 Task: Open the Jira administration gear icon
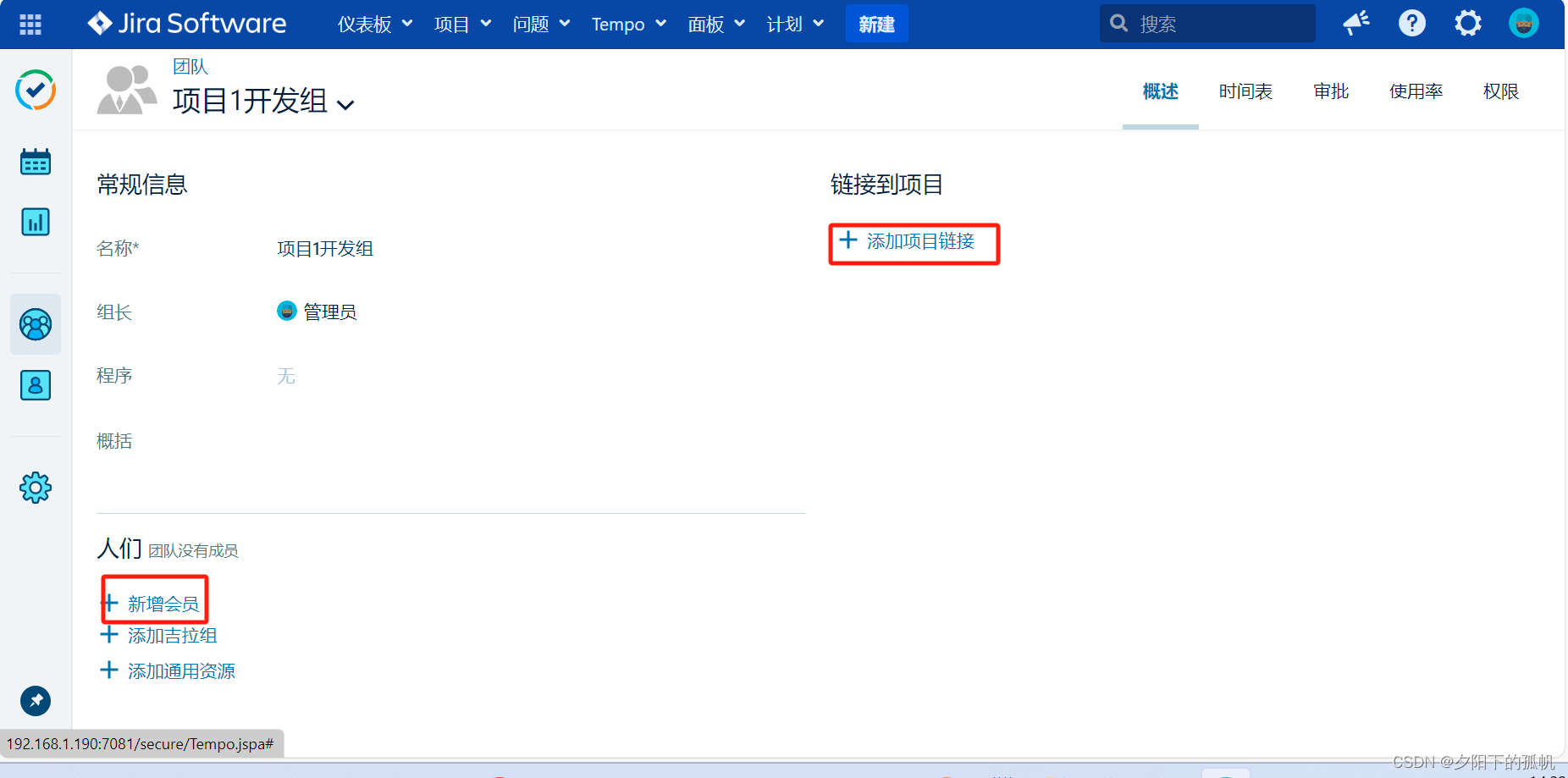1467,23
